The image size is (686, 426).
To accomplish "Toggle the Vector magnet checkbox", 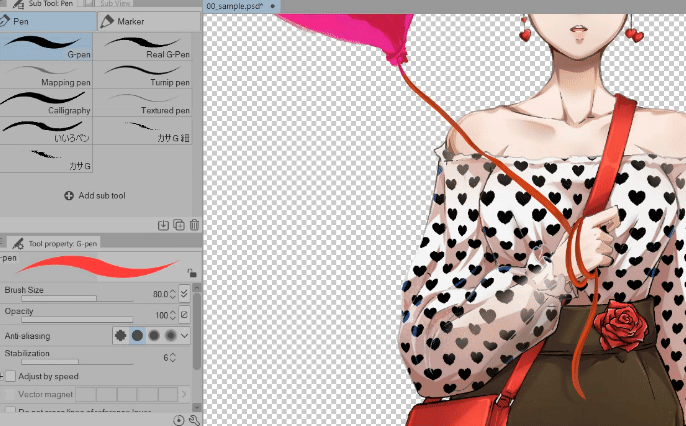I will click(10, 395).
